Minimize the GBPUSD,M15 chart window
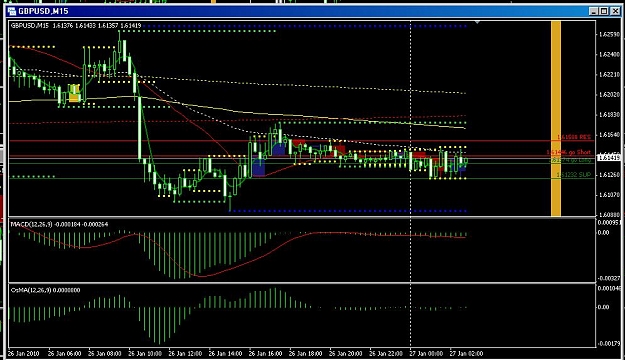The image size is (625, 360). (x=594, y=11)
